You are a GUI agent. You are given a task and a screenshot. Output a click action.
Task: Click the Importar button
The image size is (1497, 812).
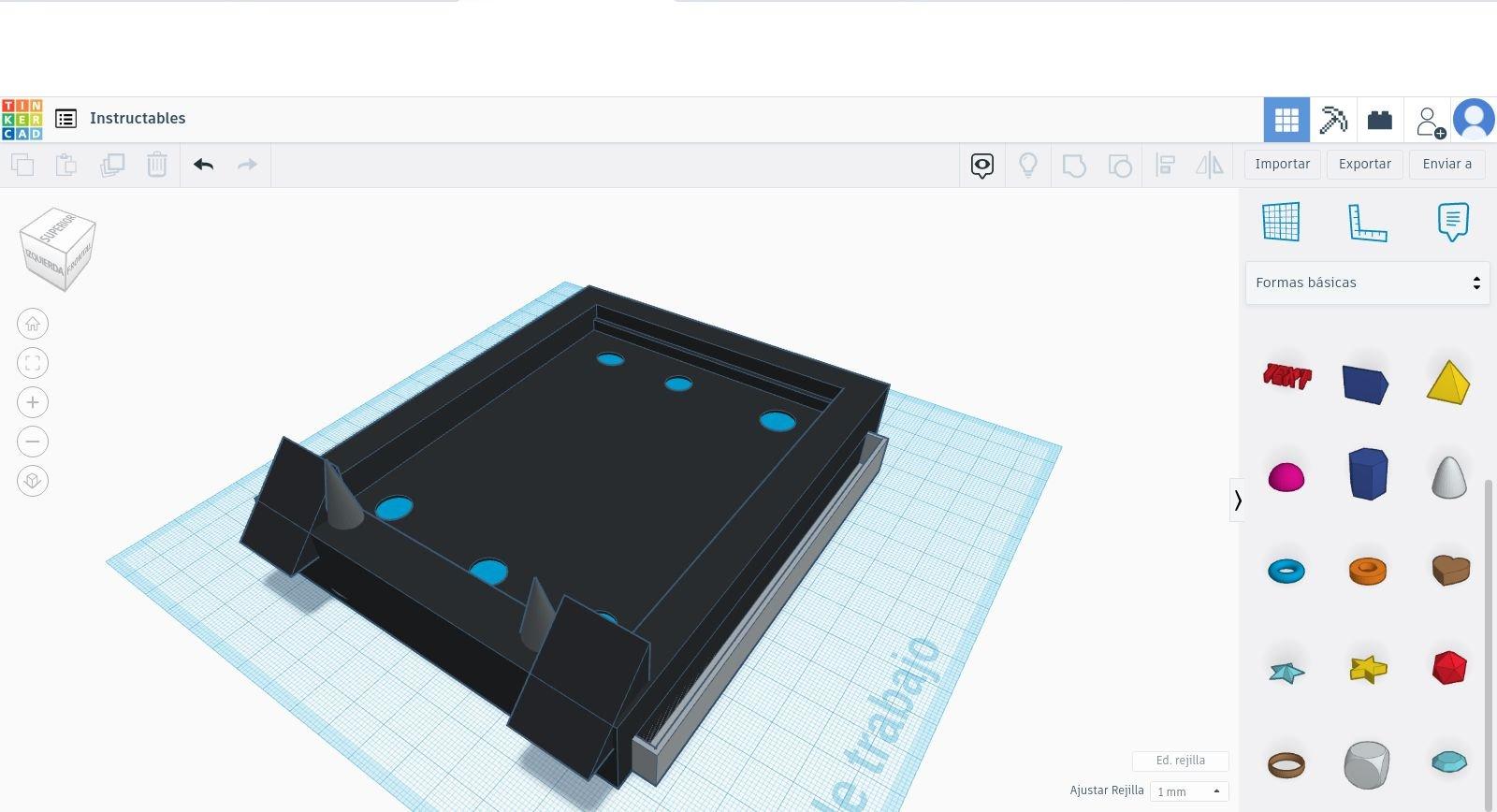(x=1283, y=164)
